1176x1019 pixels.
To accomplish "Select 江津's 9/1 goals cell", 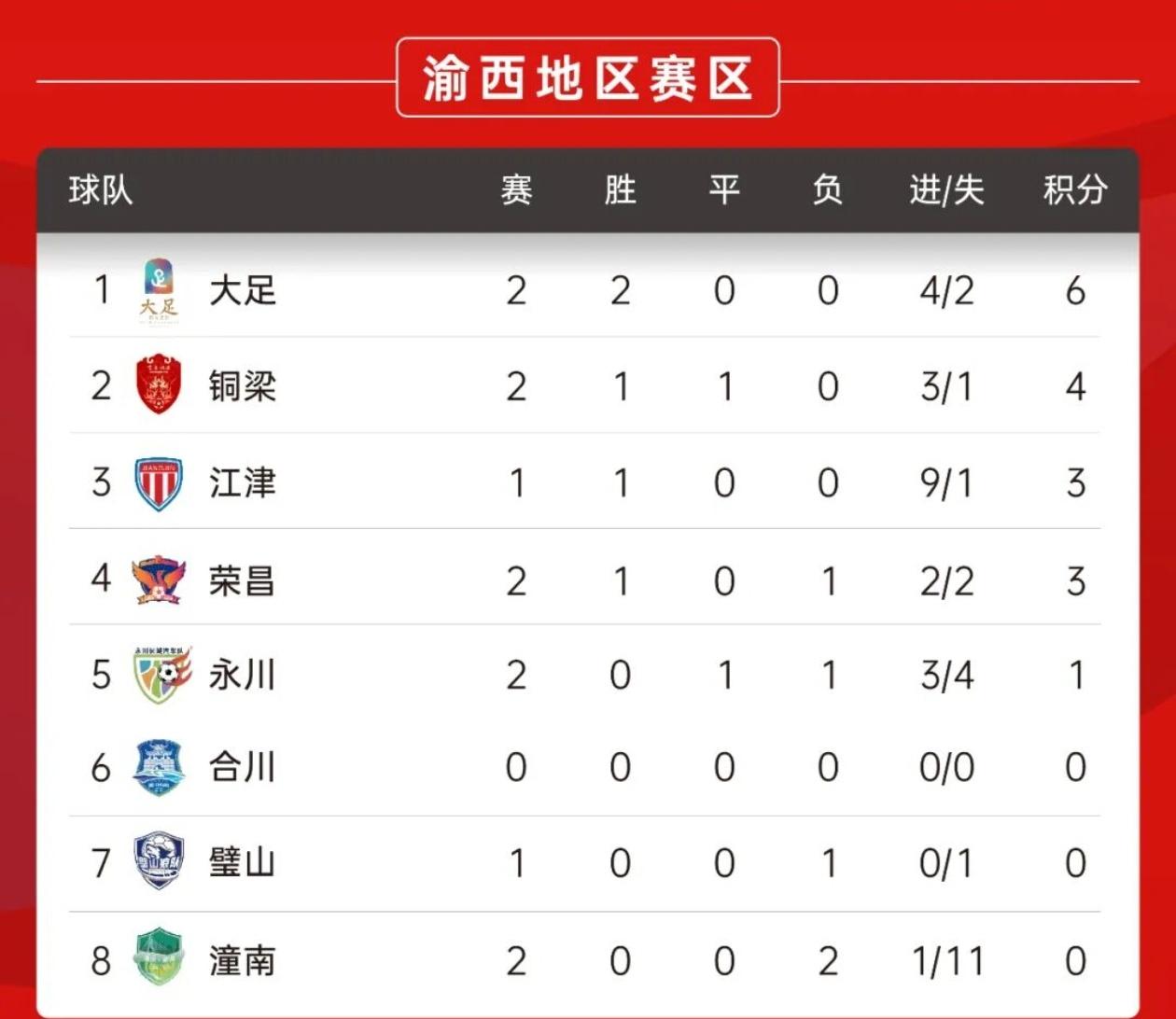I will pyautogui.click(x=946, y=483).
